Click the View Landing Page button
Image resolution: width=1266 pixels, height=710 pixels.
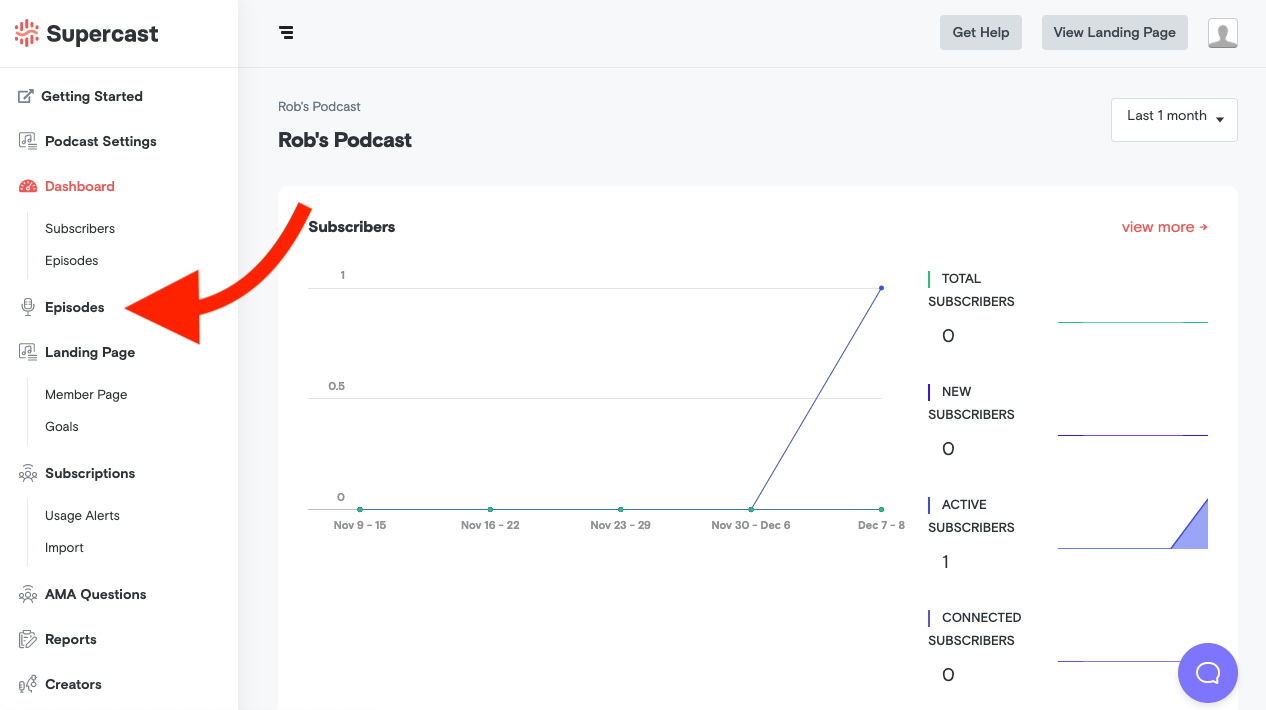(x=1114, y=32)
